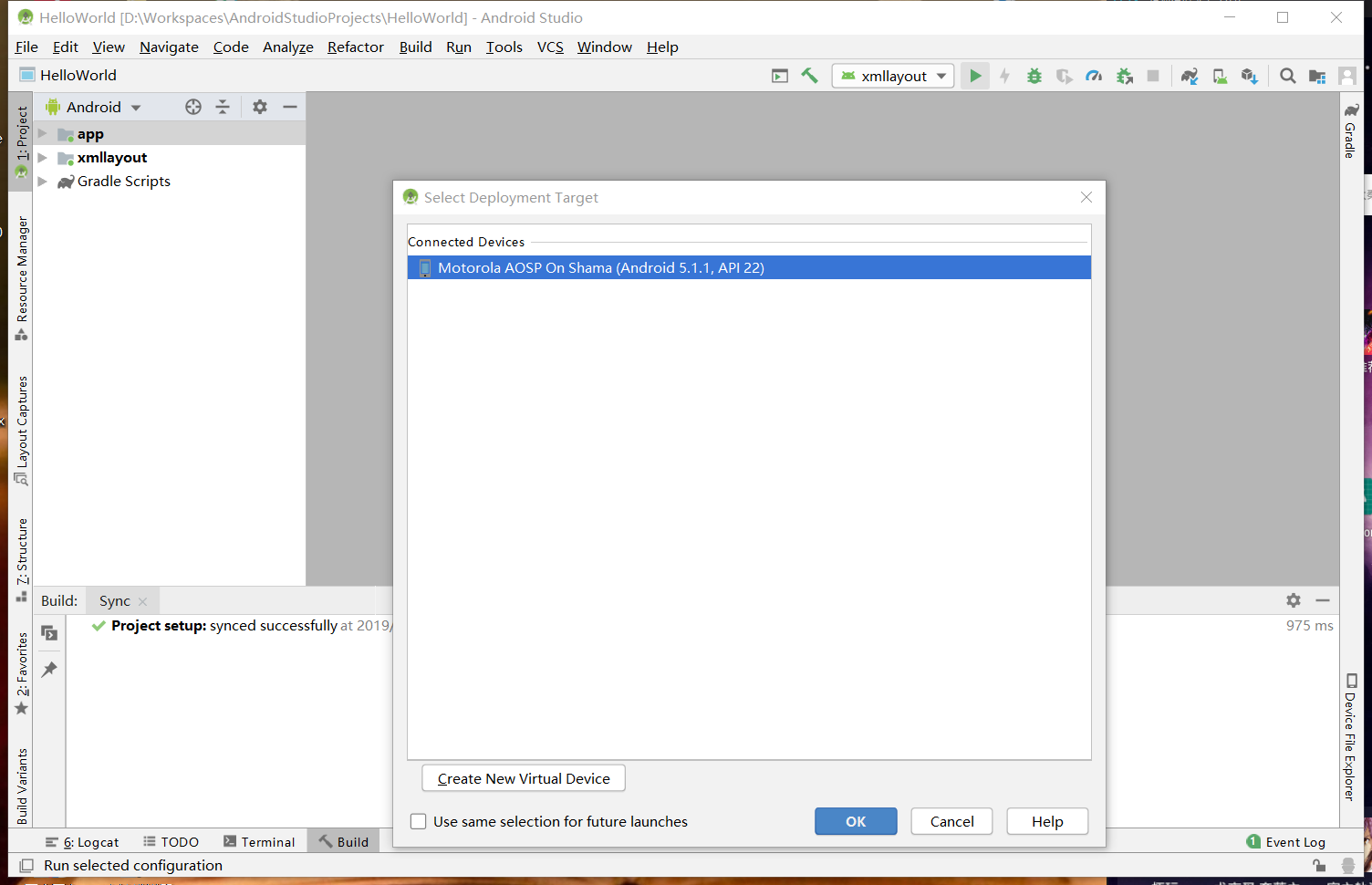The height and width of the screenshot is (885, 1372).
Task: Click Sync Project with Gradle Files icon
Action: coord(1190,76)
